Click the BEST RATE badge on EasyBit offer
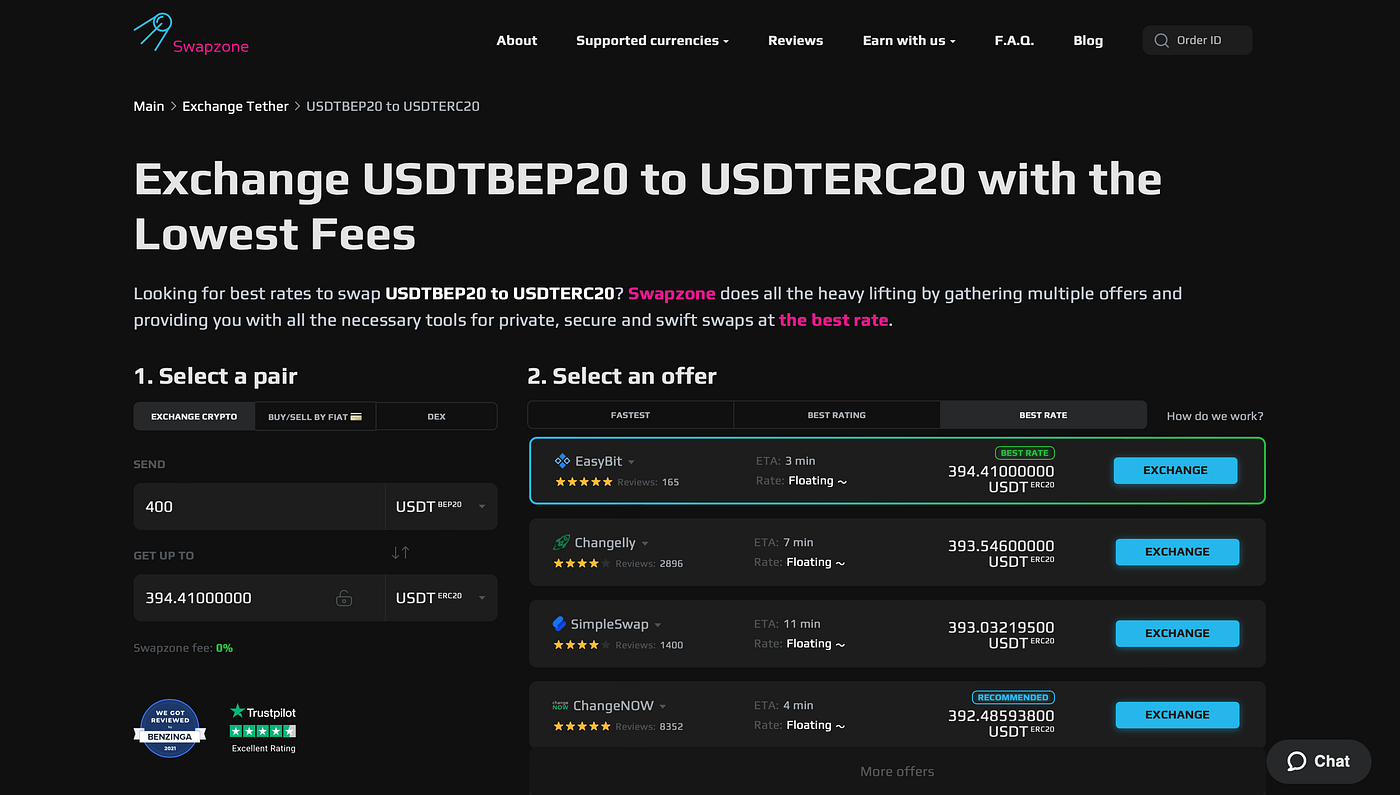The height and width of the screenshot is (795, 1400). tap(1025, 453)
